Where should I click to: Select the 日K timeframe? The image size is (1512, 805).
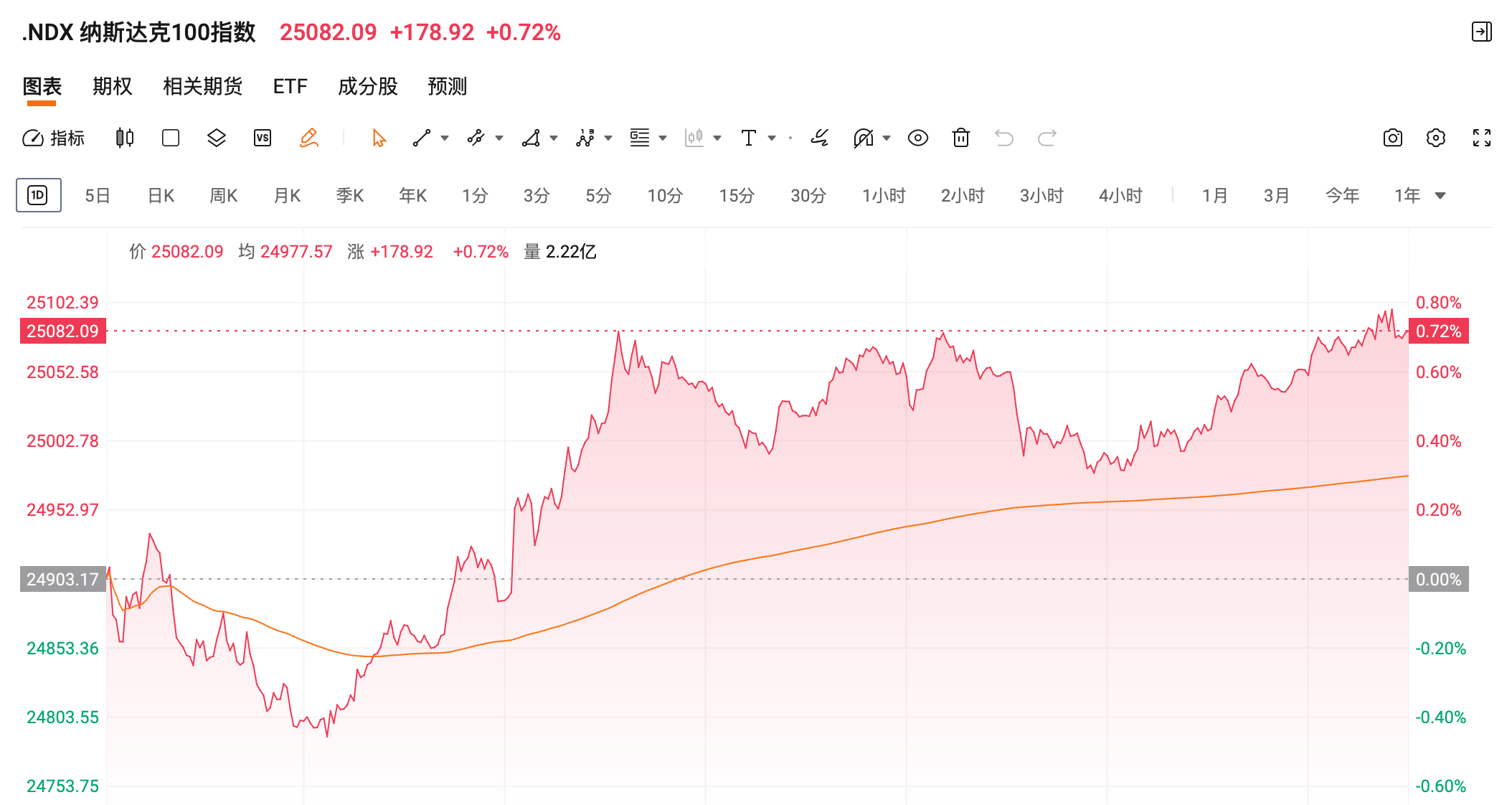[161, 196]
